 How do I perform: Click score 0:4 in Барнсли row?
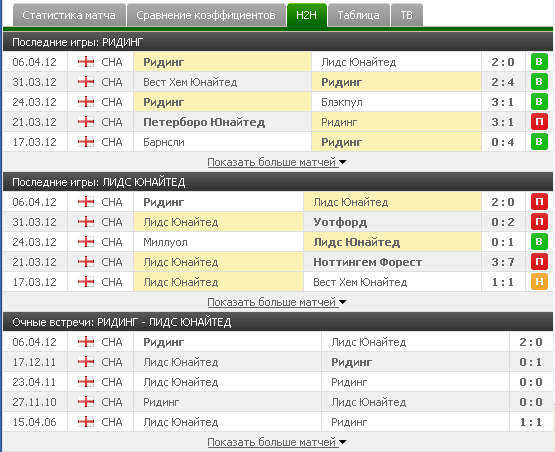(503, 142)
